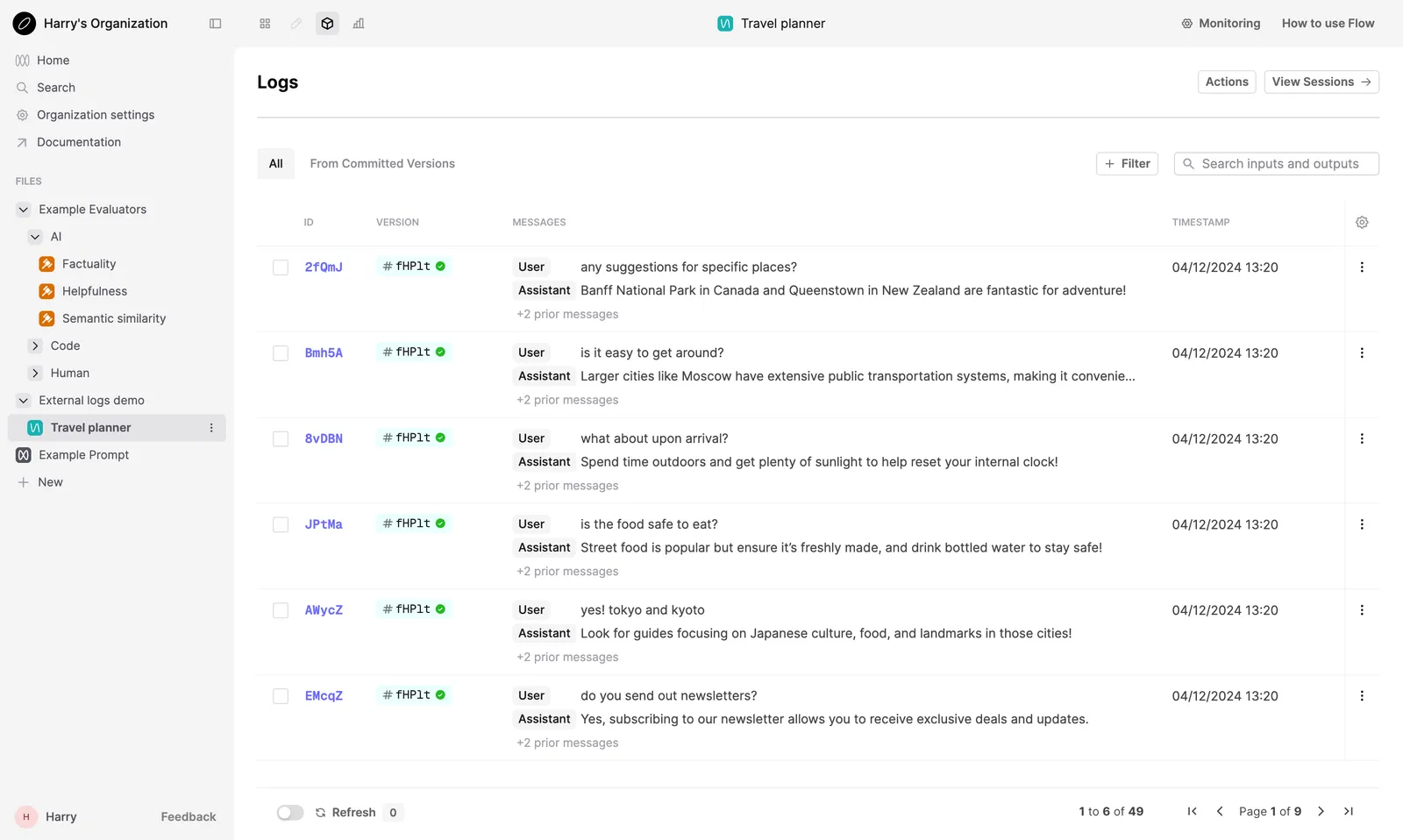Open the log ID EMcqZ link

324,696
